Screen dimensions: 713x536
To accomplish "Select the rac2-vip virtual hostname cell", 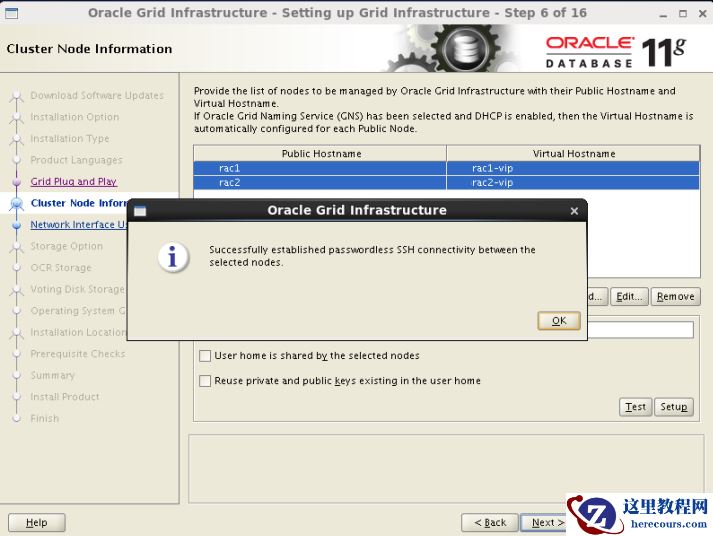I will 573,183.
